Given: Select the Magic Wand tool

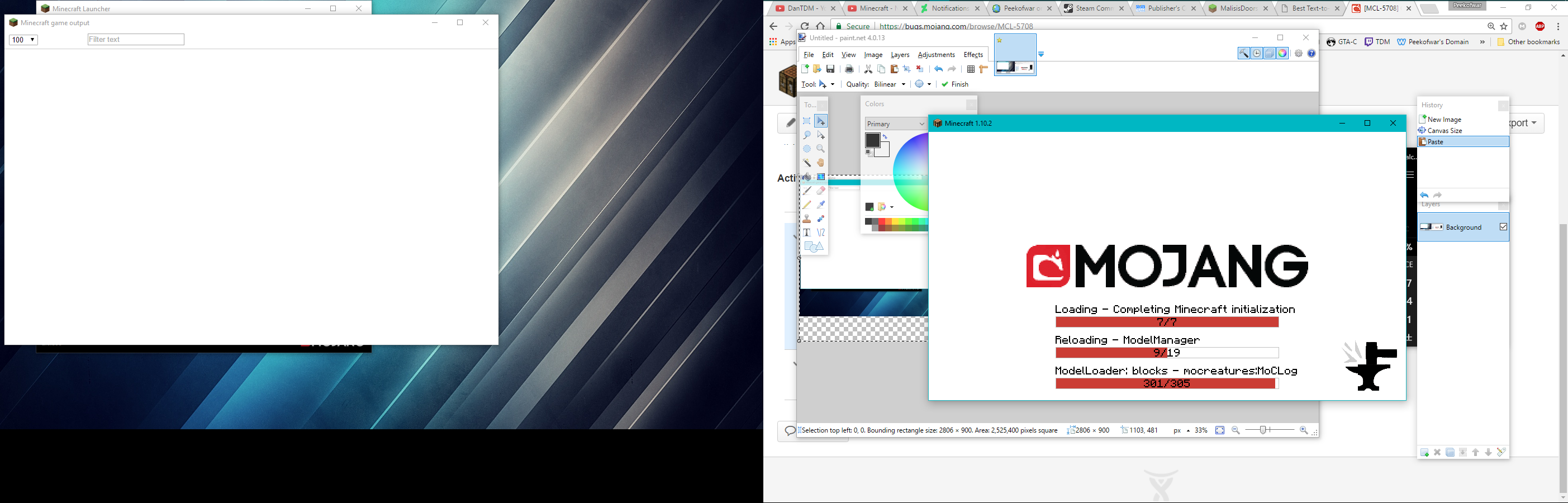Looking at the screenshot, I should point(806,163).
